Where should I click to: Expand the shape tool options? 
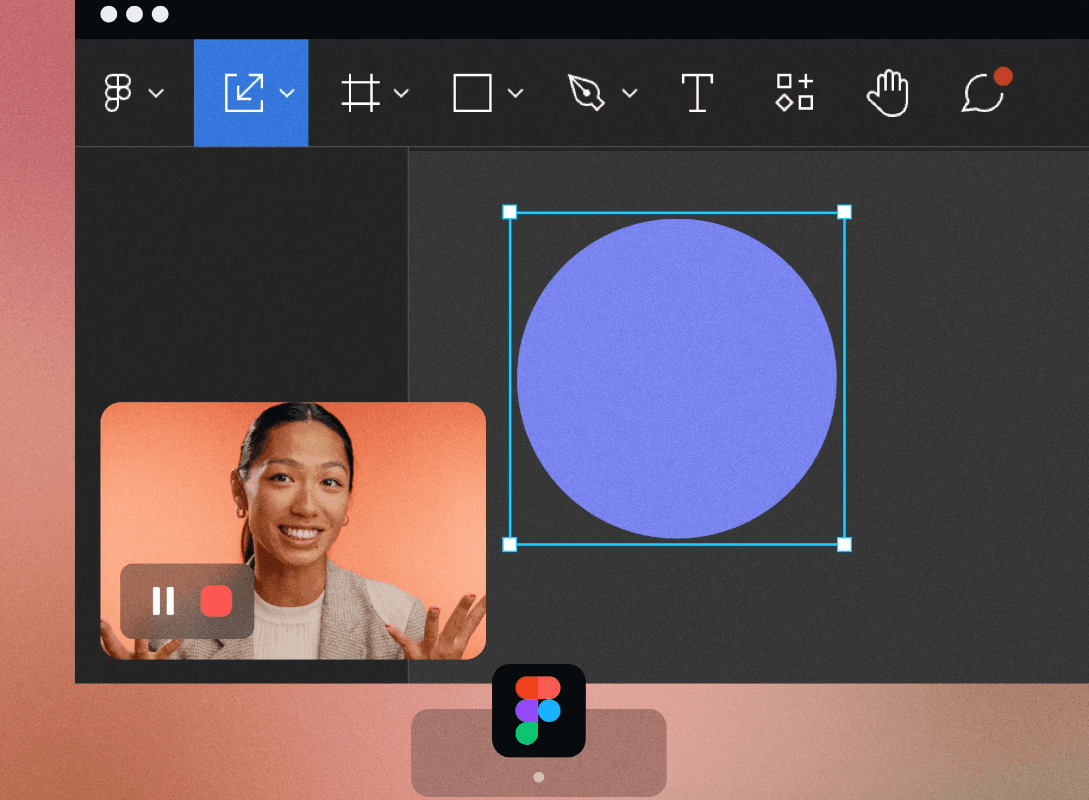515,93
